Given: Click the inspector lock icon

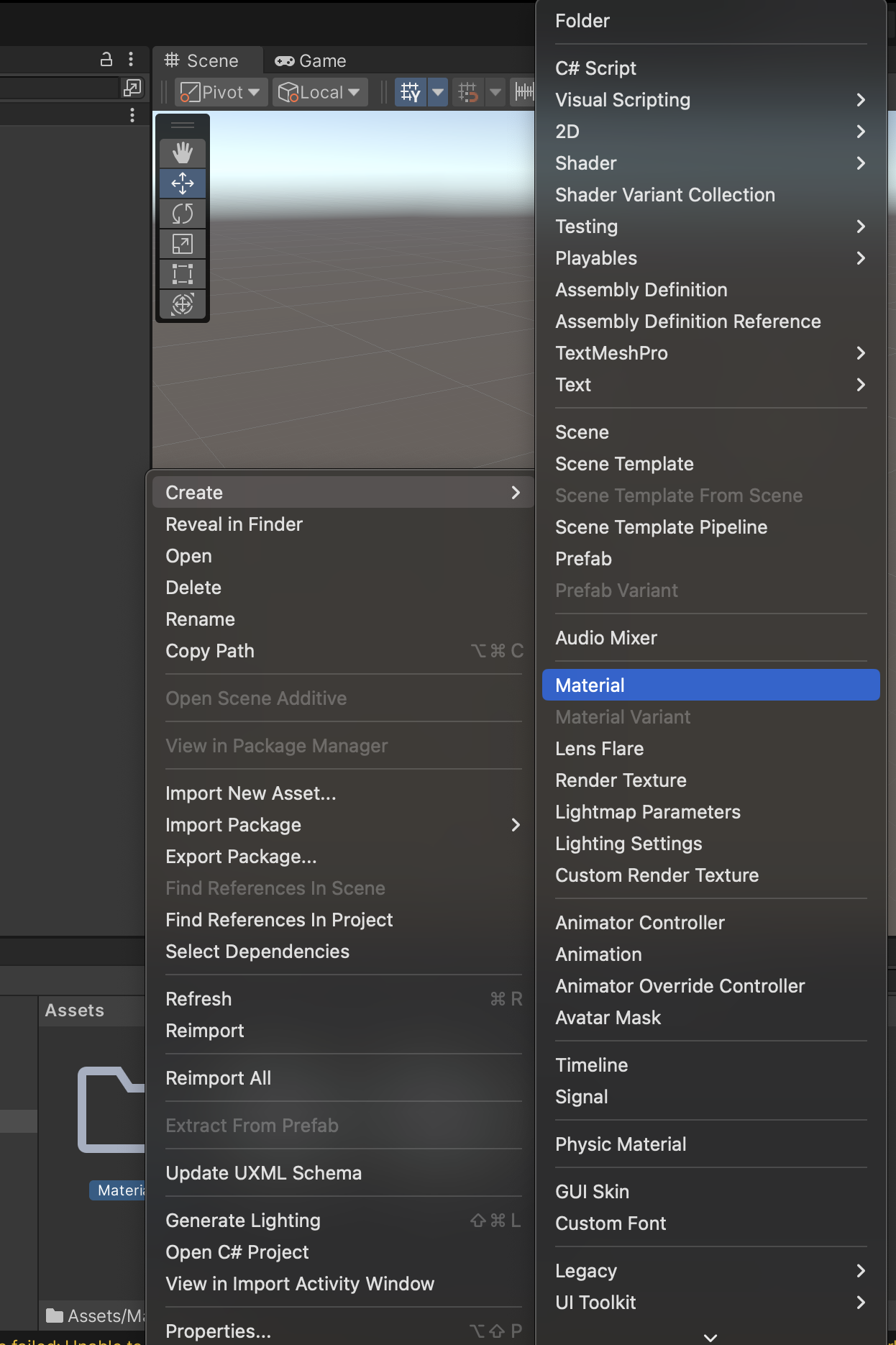Looking at the screenshot, I should pyautogui.click(x=106, y=60).
